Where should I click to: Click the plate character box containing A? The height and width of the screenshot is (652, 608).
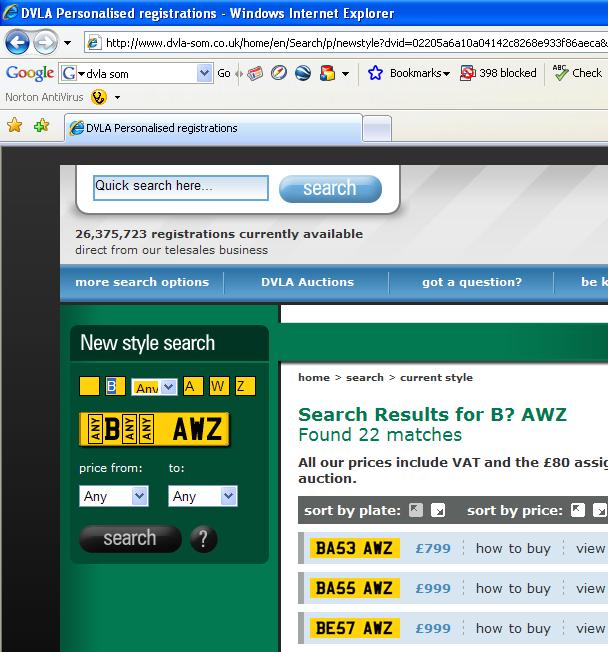[193, 386]
